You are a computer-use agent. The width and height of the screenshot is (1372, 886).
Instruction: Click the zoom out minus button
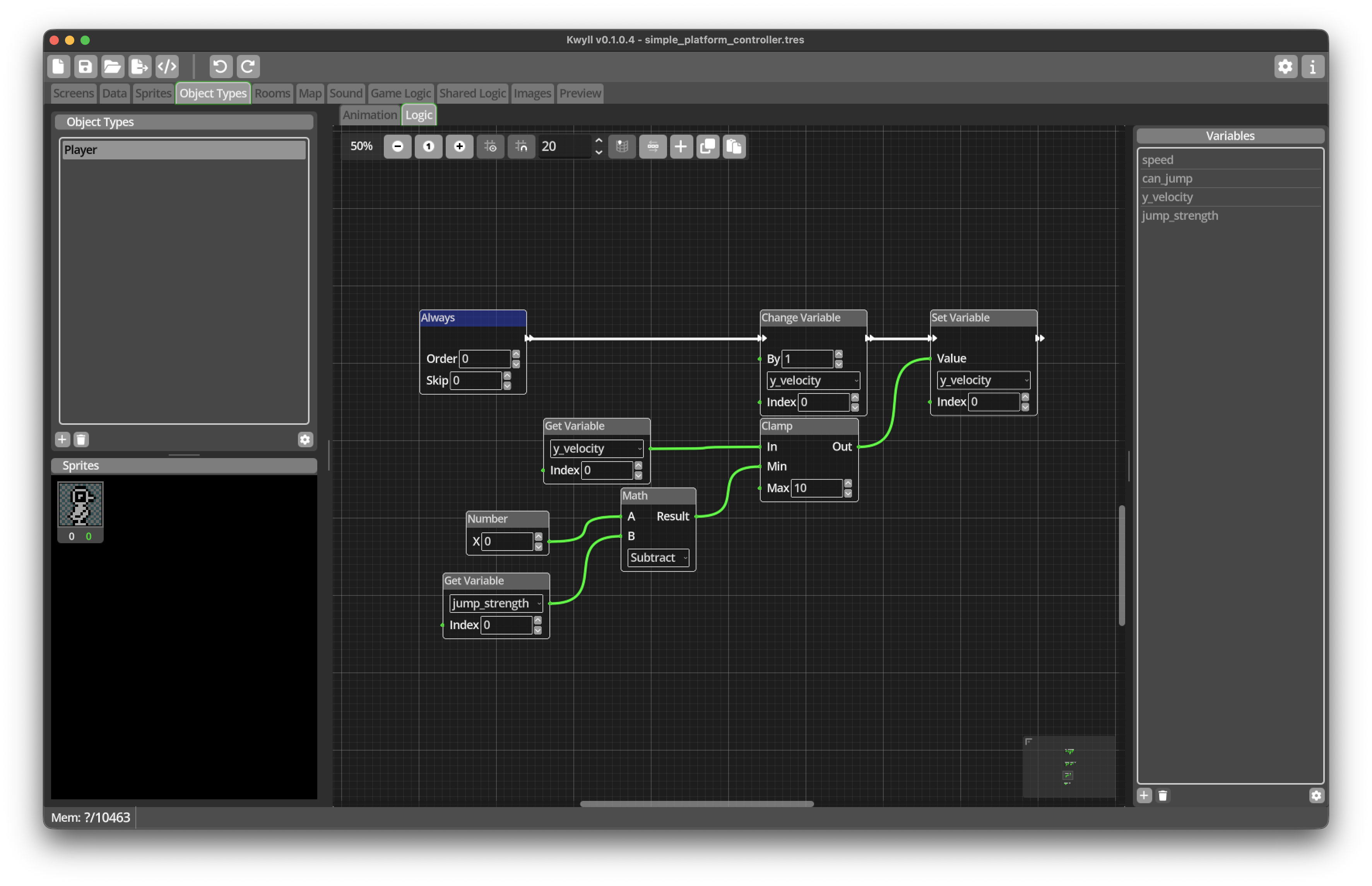pos(397,146)
